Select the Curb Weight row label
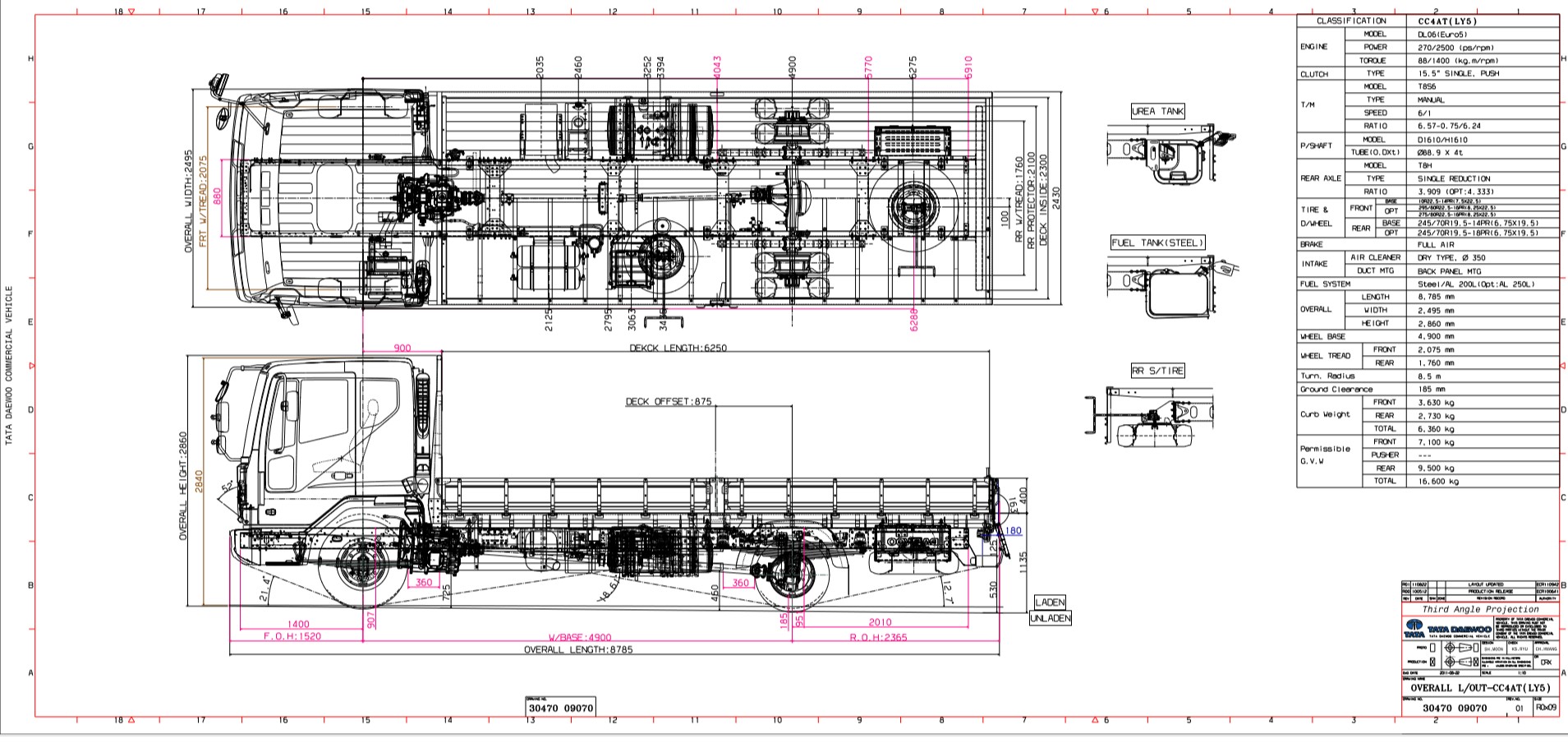 1325,415
